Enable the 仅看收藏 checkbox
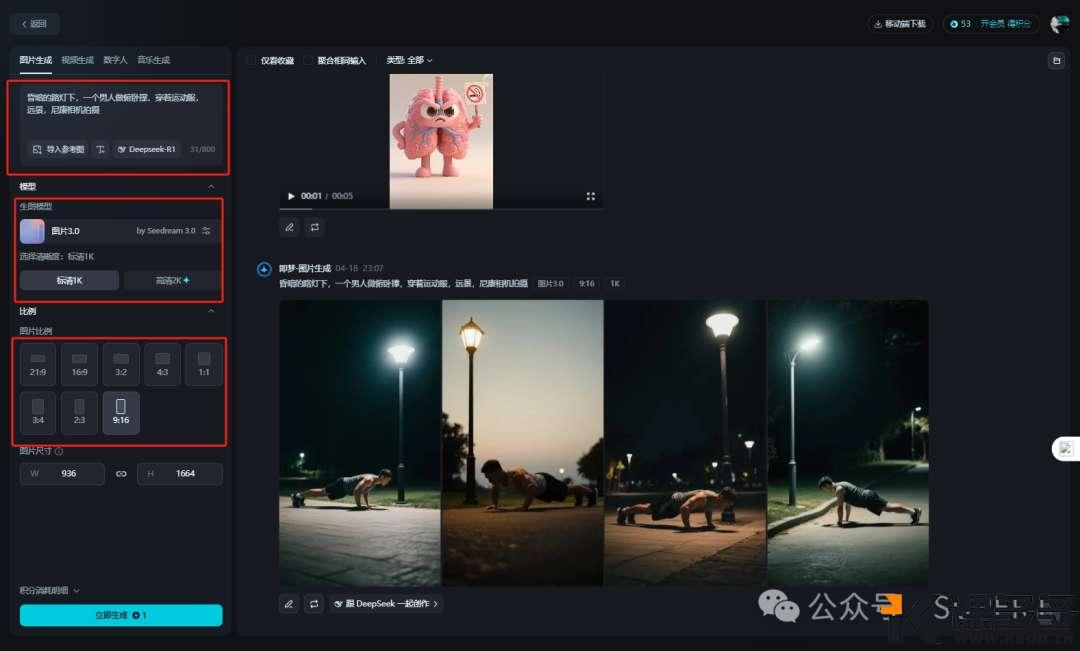 click(252, 61)
